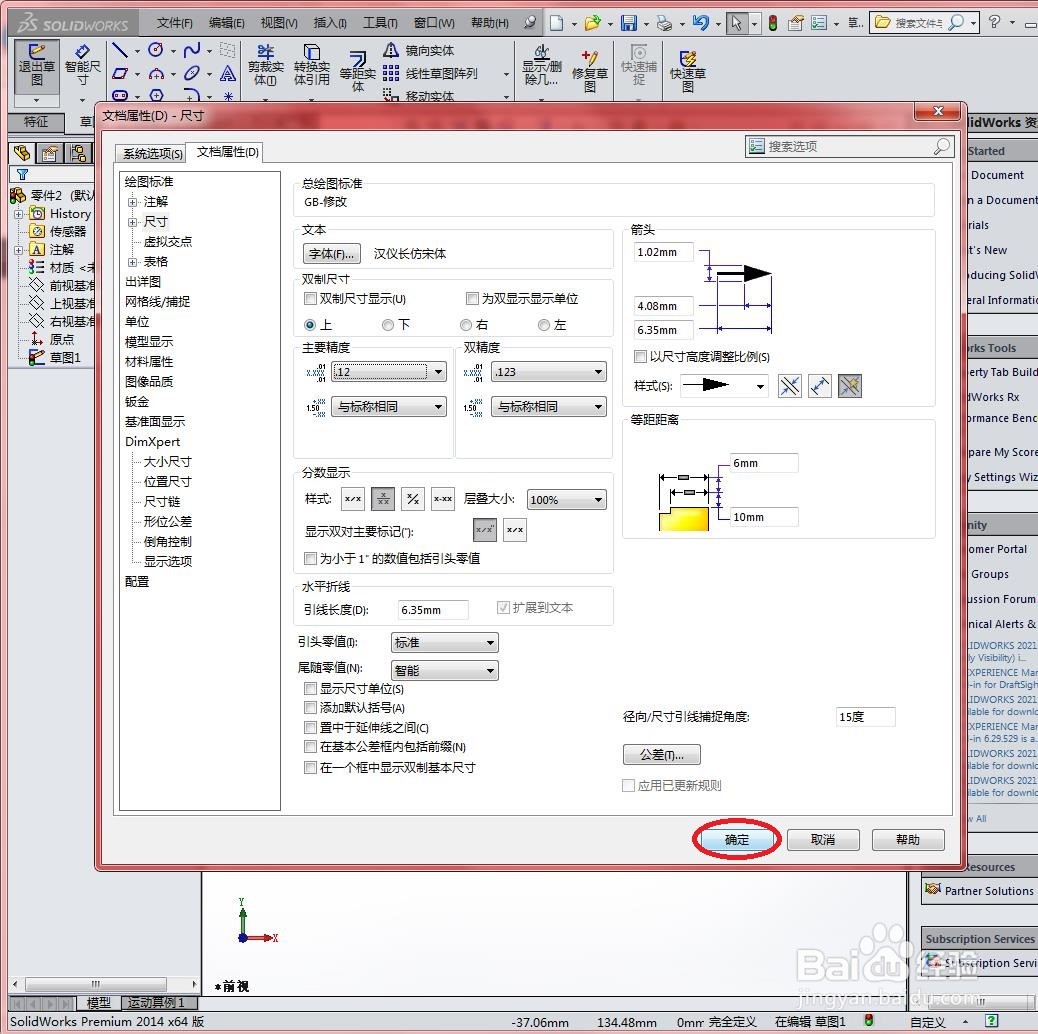Image resolution: width=1038 pixels, height=1034 pixels.
Task: Click the arrows-outside dimension style icon
Action: click(789, 385)
